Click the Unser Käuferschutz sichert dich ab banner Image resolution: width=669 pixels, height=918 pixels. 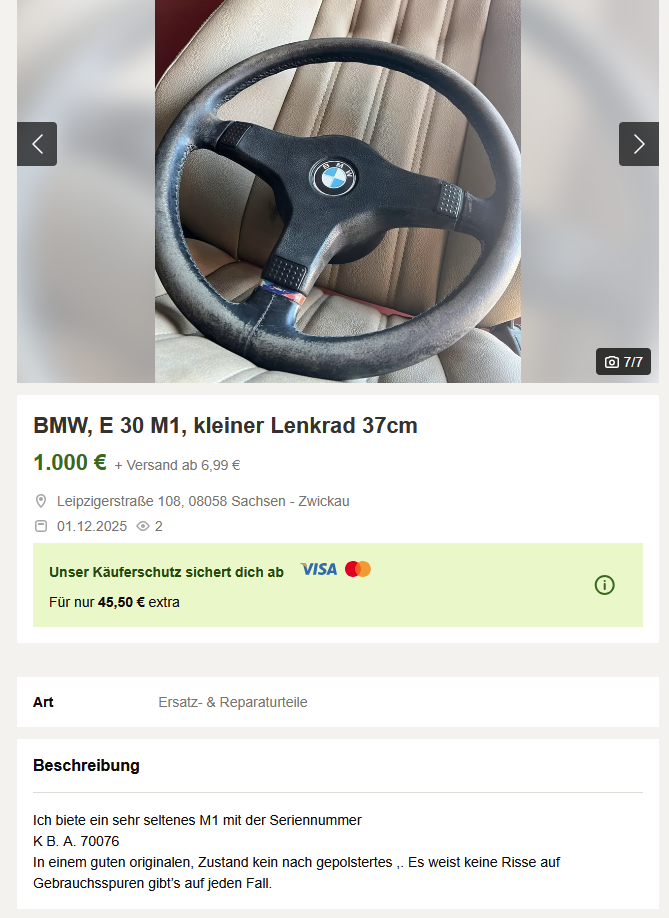338,585
